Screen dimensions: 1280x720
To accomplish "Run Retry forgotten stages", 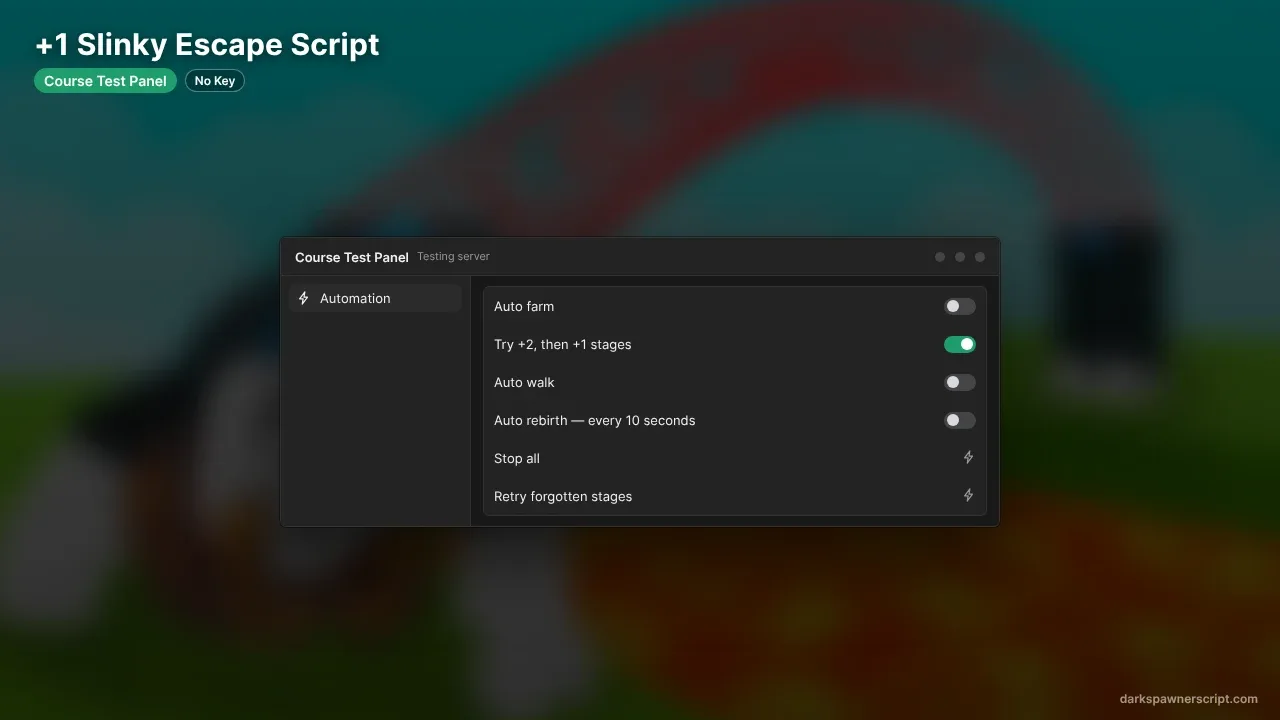I will coord(735,496).
